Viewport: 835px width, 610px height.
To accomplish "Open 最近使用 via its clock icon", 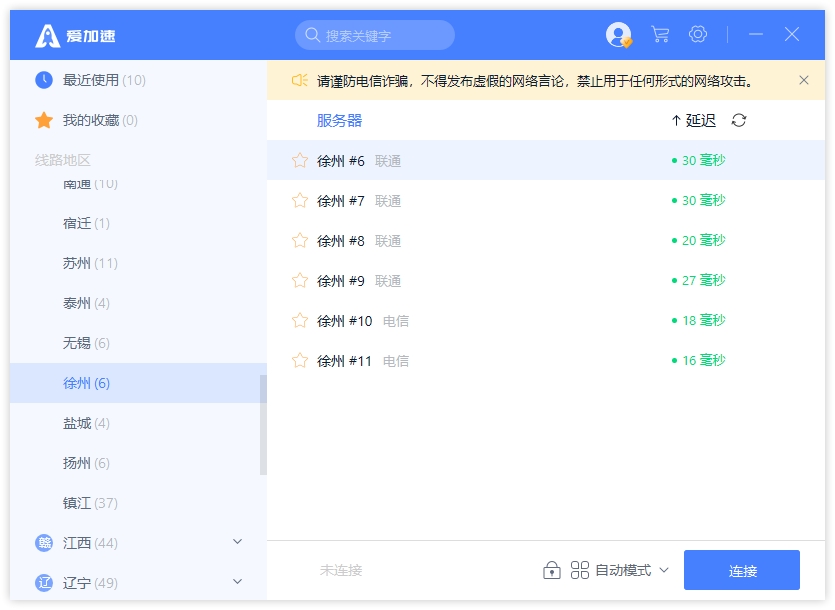I will [x=44, y=80].
